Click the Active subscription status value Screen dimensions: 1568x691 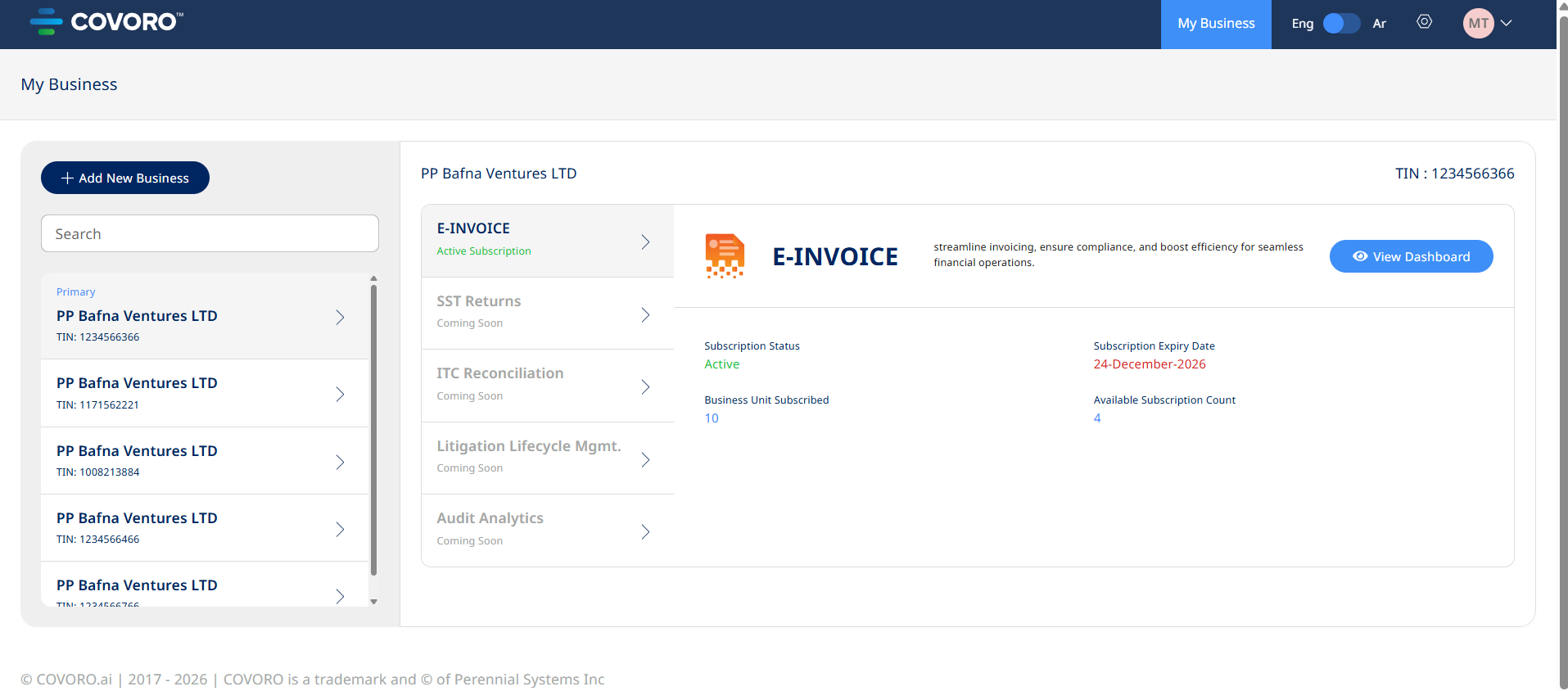click(x=722, y=364)
